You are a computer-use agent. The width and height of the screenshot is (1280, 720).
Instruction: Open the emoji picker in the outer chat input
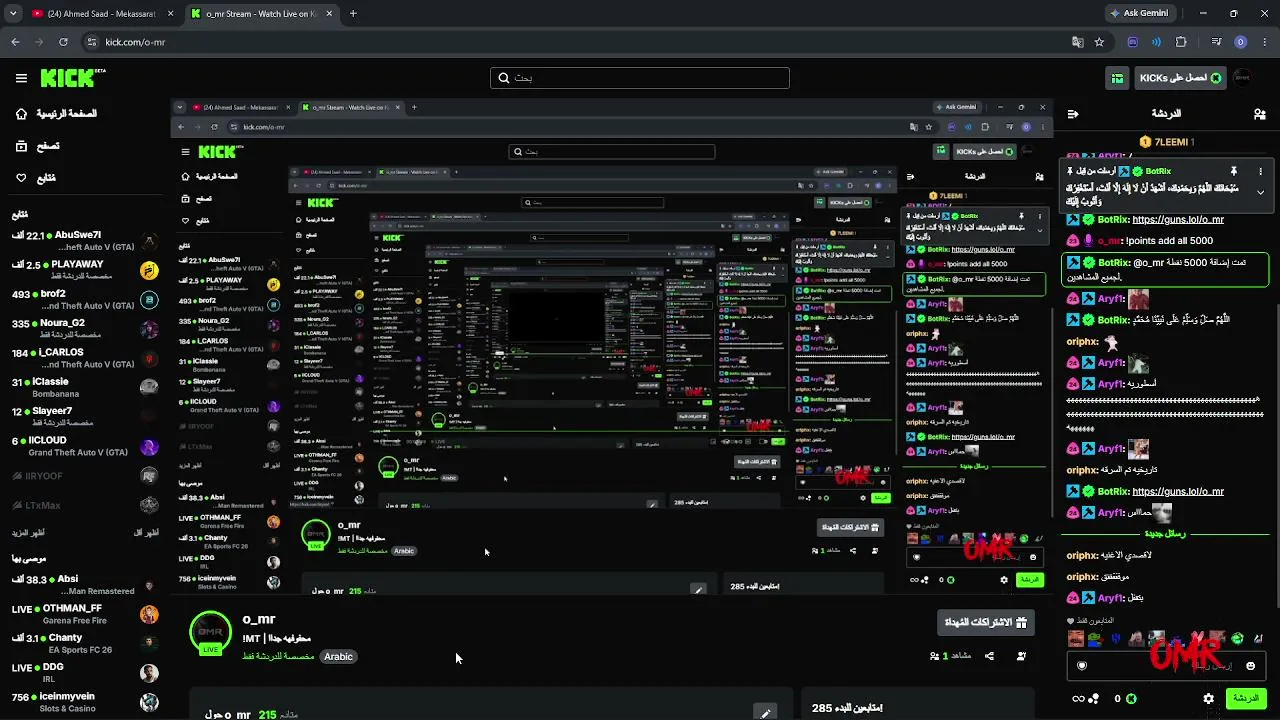coord(1250,666)
